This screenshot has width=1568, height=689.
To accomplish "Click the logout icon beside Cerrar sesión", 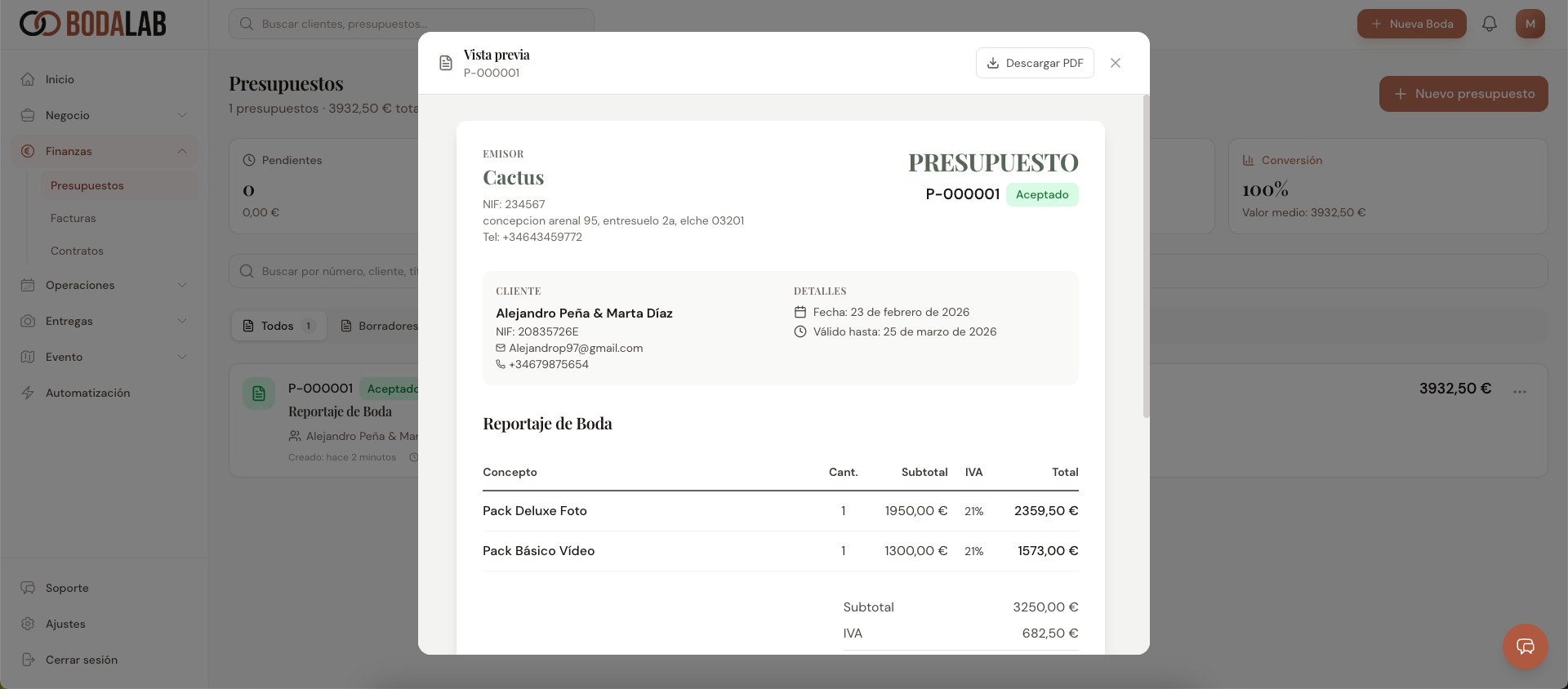I will point(28,660).
